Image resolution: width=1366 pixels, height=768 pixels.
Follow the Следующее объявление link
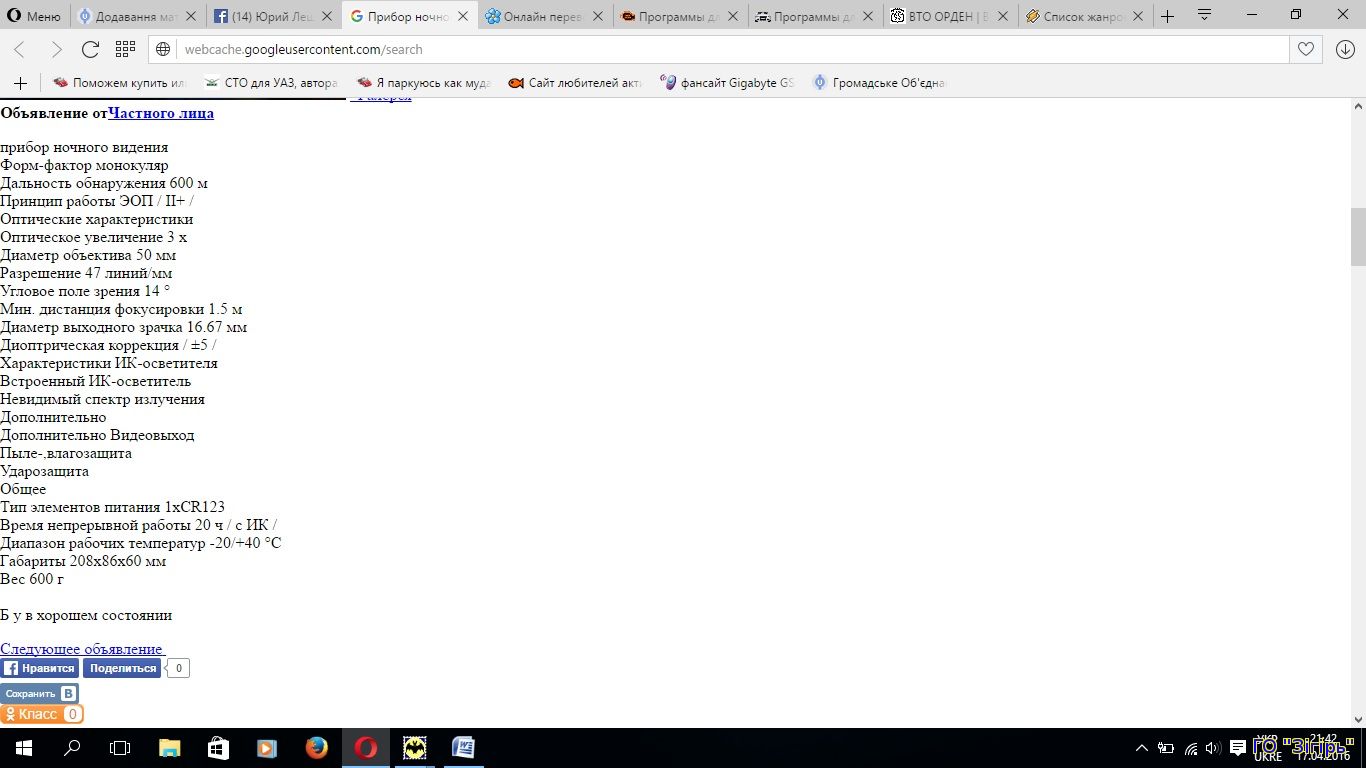tap(81, 649)
